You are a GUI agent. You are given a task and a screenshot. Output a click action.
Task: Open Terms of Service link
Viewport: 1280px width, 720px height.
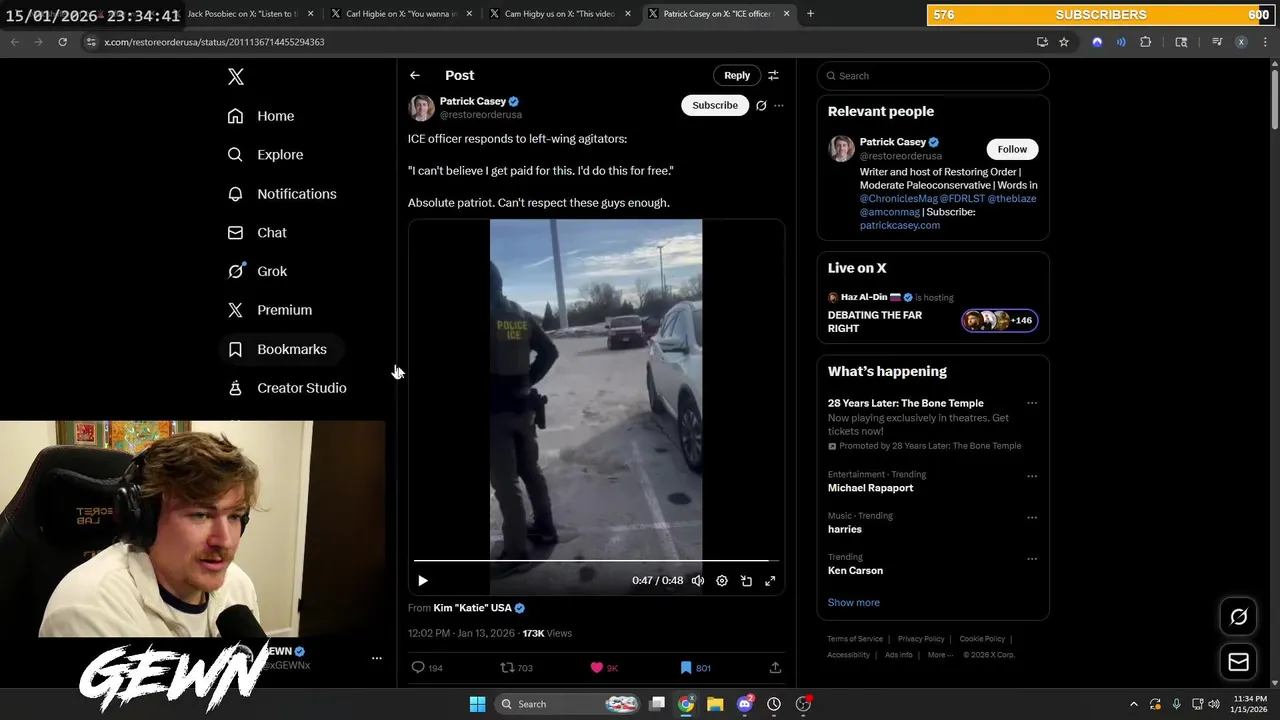point(855,639)
